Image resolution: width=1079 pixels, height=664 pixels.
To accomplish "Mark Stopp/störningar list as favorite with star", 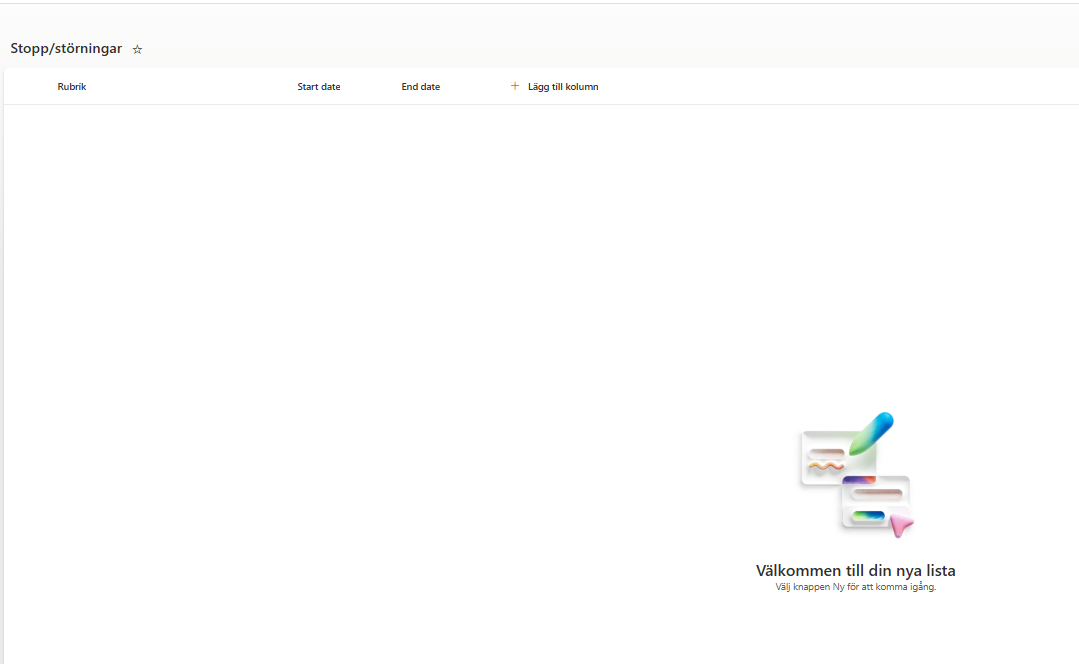I will [x=137, y=50].
